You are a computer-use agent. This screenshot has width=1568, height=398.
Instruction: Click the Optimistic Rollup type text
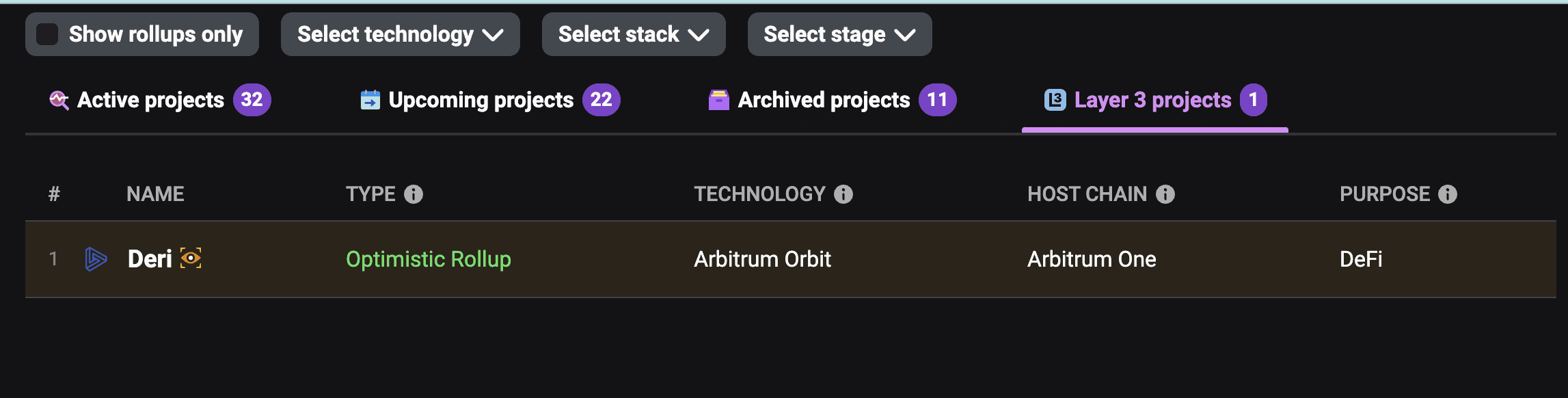428,259
